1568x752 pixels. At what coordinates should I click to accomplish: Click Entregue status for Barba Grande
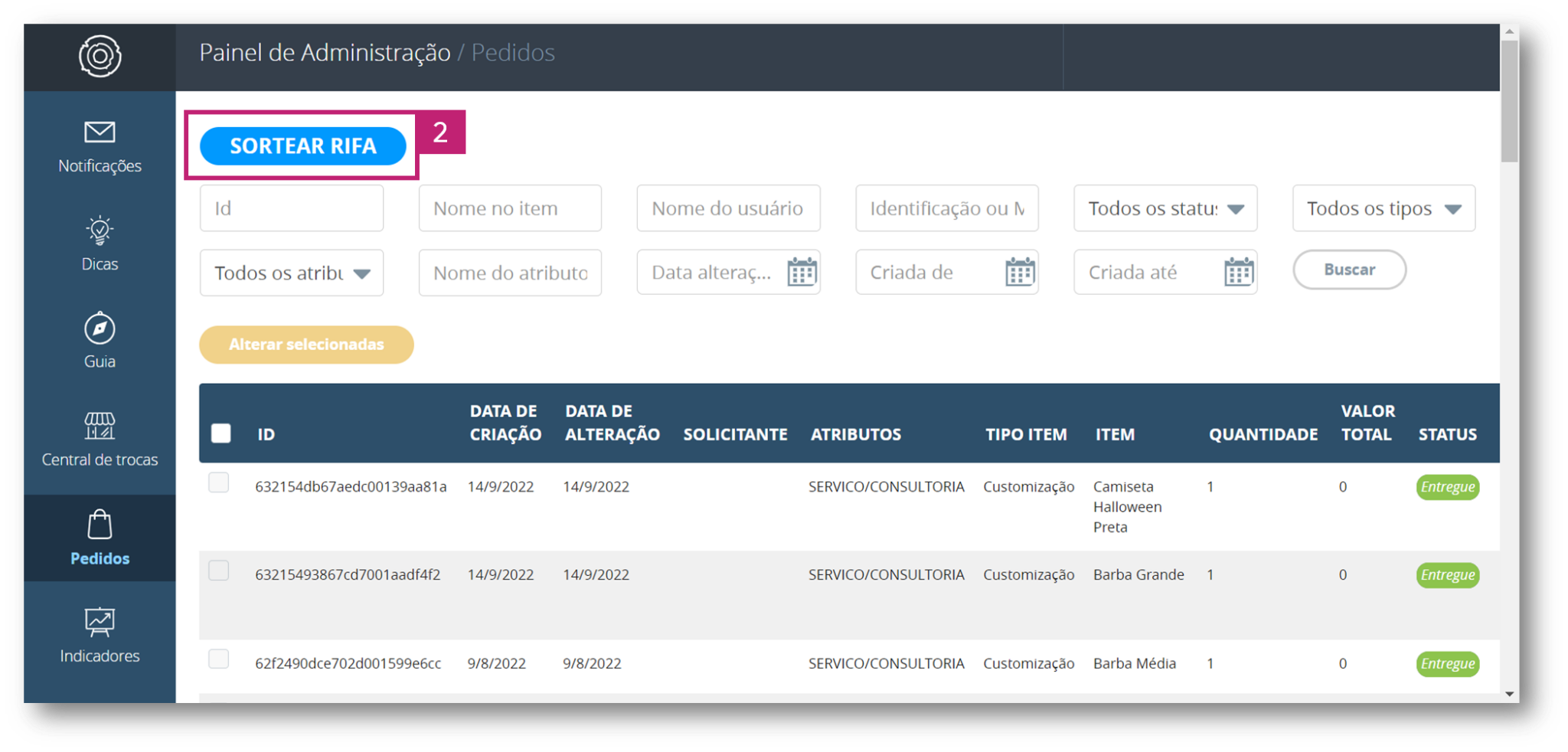1447,575
